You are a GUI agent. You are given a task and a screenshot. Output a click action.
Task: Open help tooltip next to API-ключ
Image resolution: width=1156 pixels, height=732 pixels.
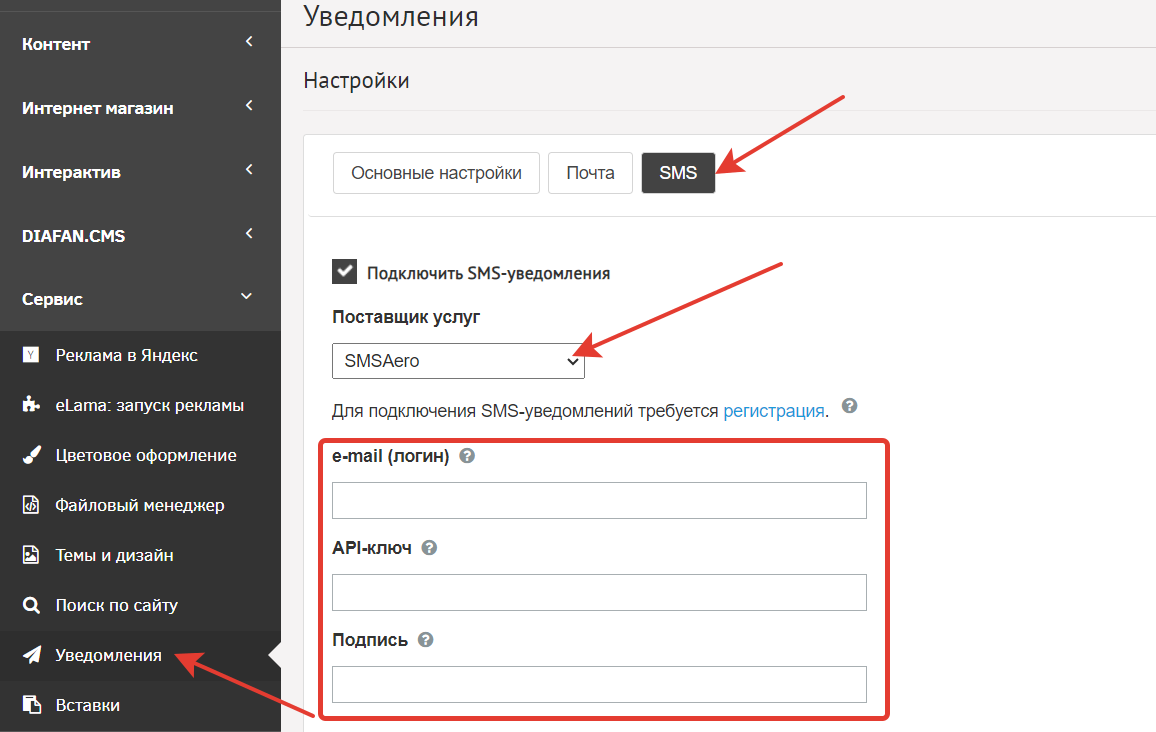coord(429,548)
